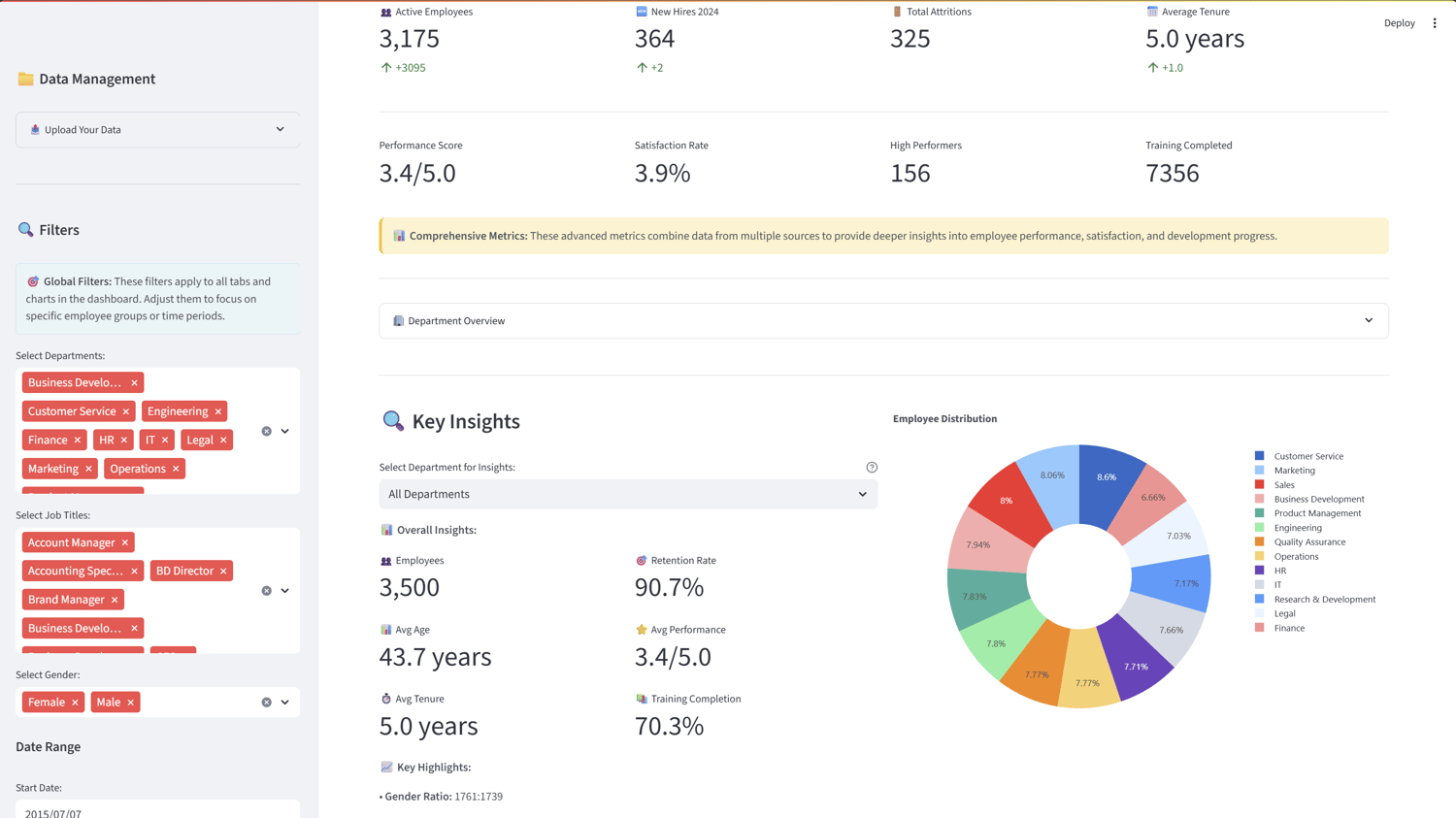Clear all selected job titles

(x=267, y=591)
